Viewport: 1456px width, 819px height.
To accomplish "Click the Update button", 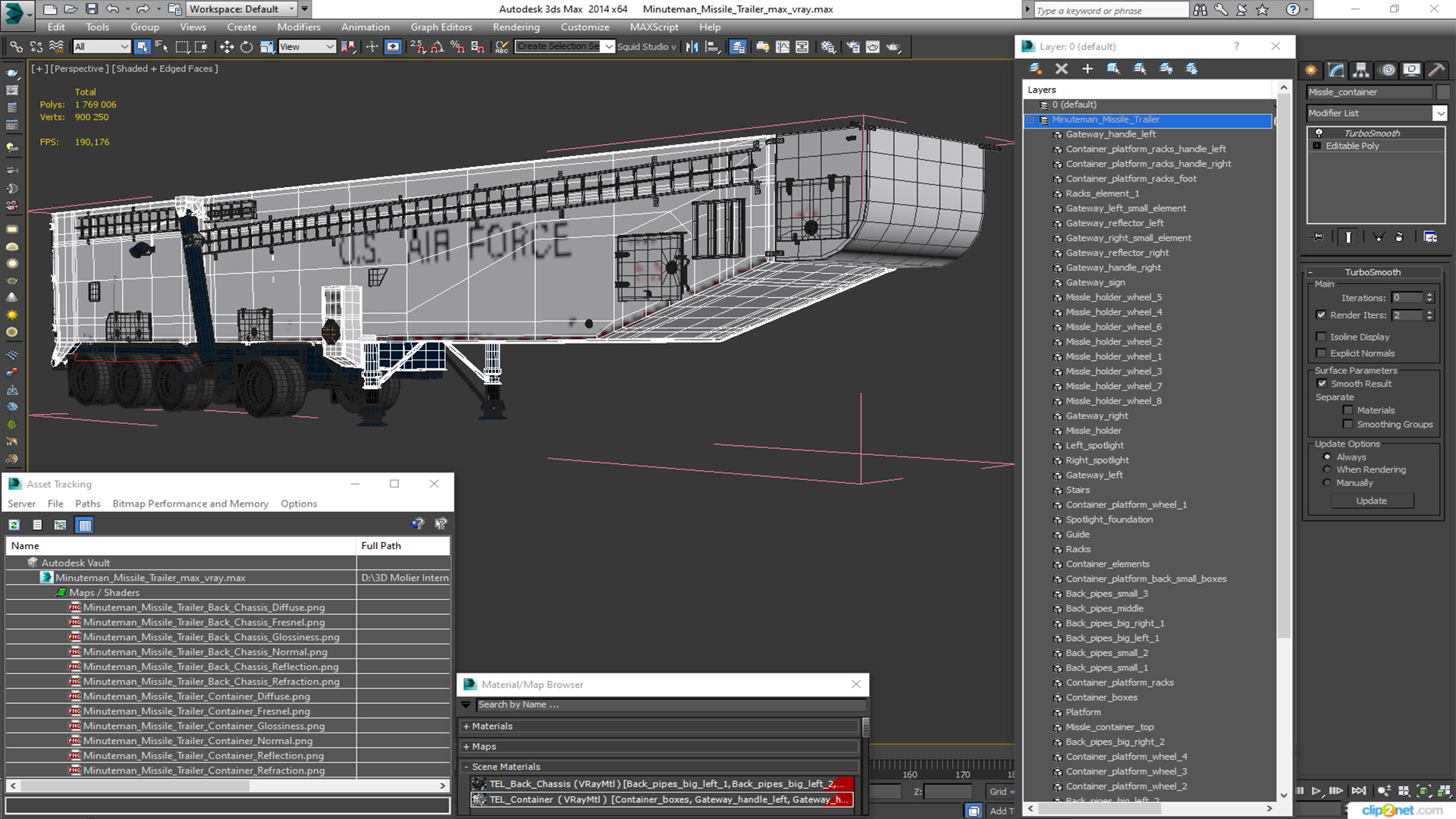I will tap(1371, 501).
